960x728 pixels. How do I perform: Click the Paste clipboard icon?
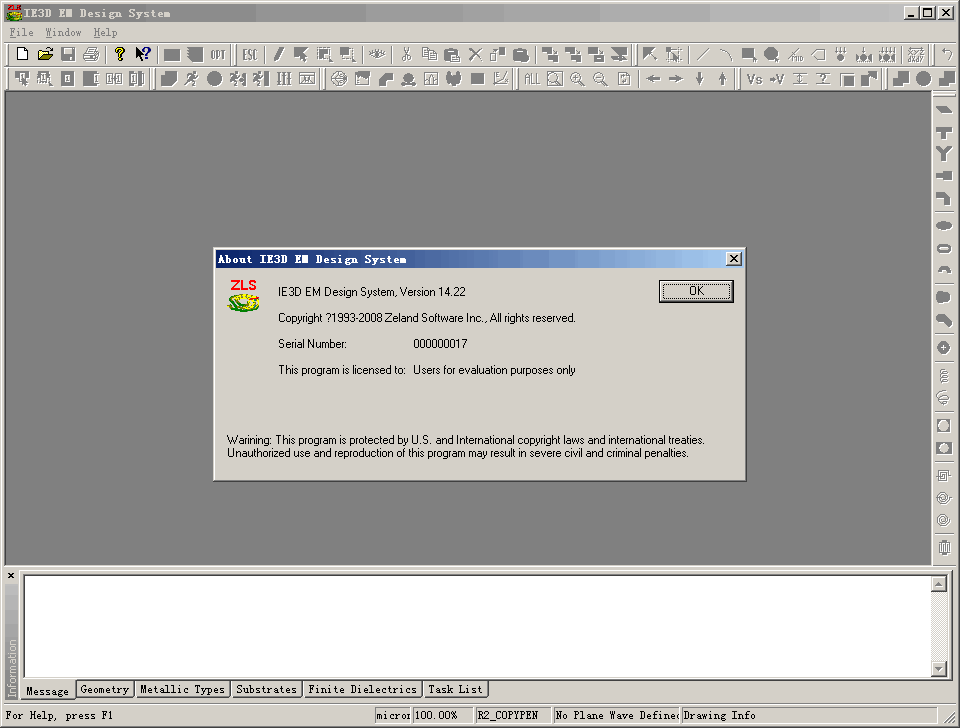[452, 54]
